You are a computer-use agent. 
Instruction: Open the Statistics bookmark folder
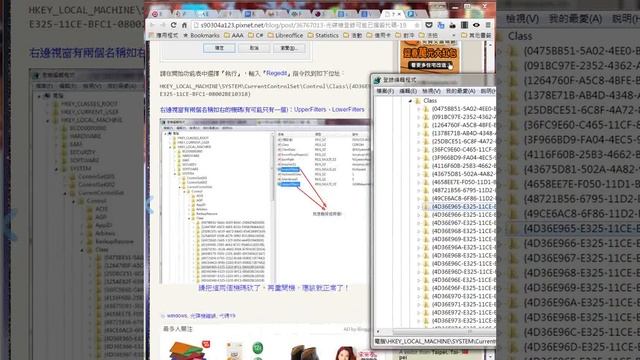[323, 36]
